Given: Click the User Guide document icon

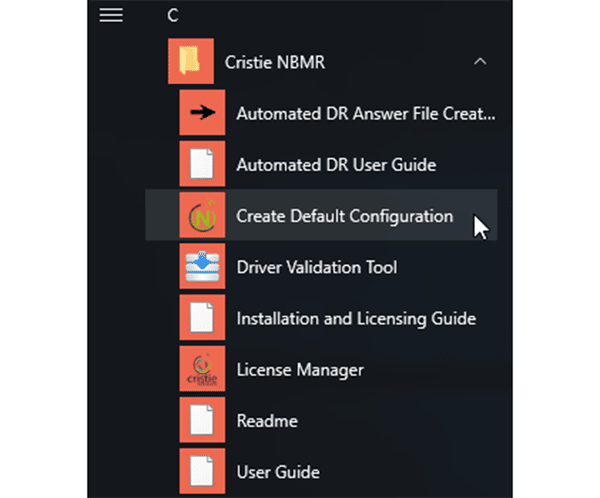Looking at the screenshot, I should tap(202, 471).
